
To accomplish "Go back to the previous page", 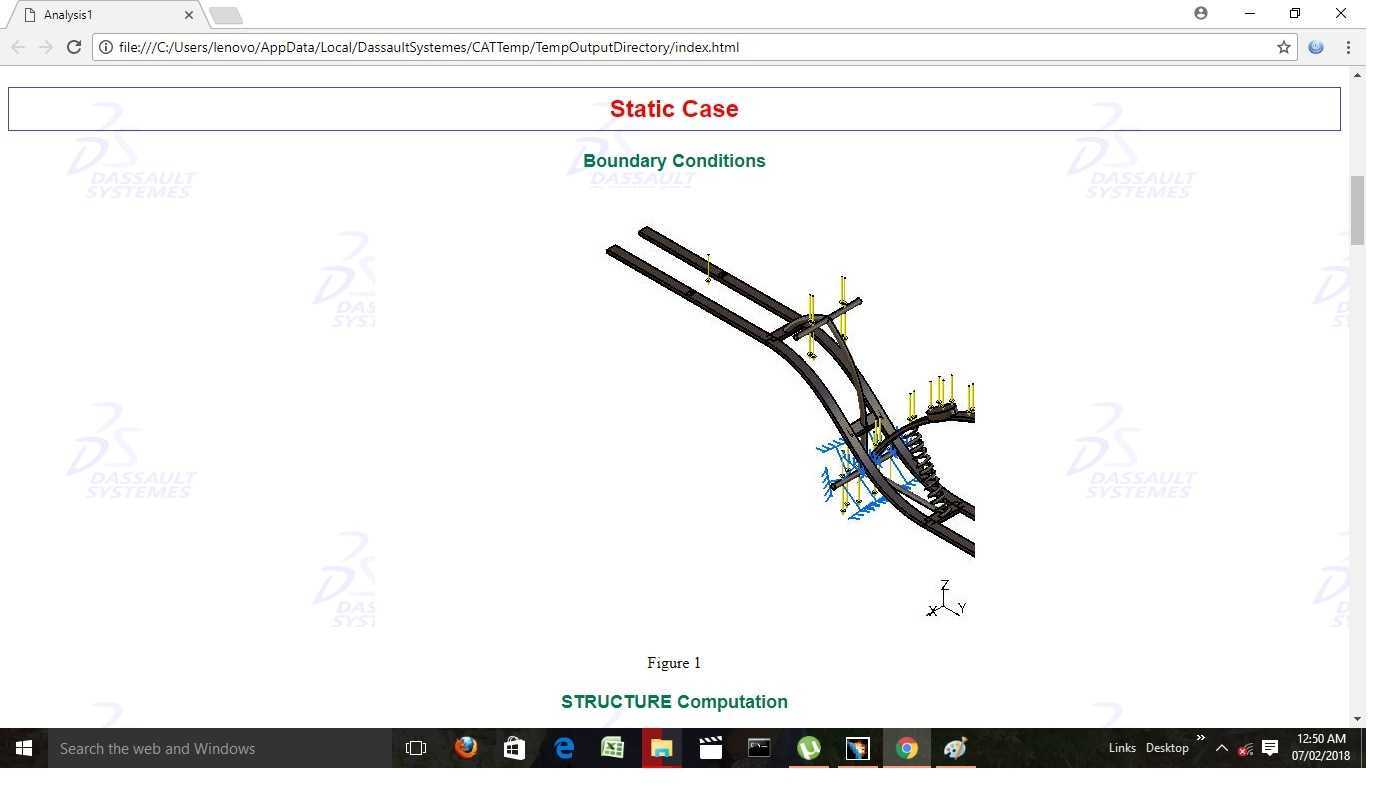I will click(x=18, y=47).
